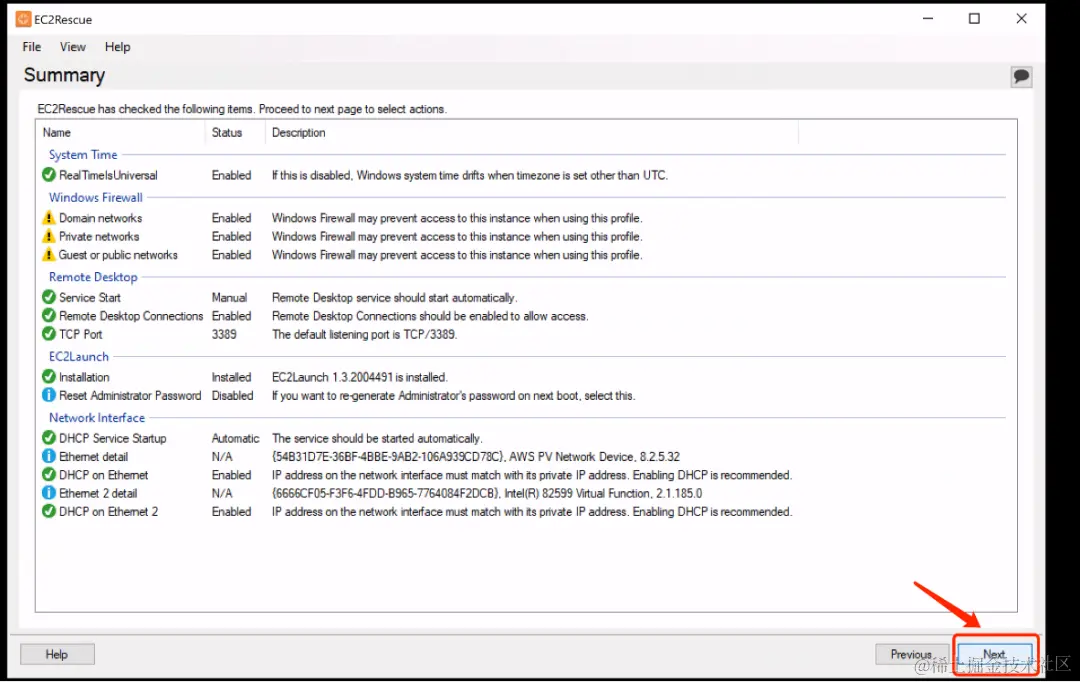Select the Reset Administrator Password row name
1080x682 pixels.
pos(130,396)
